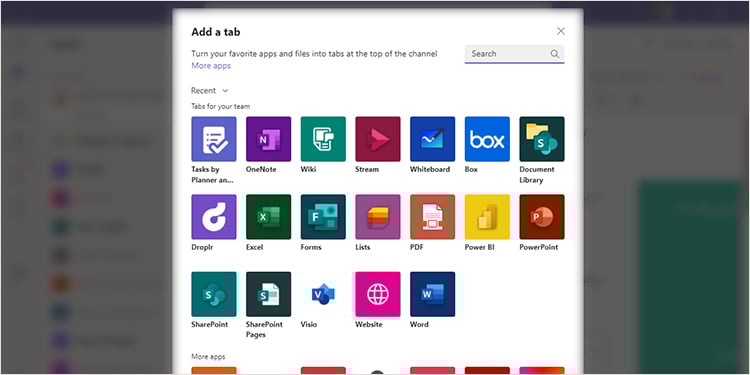This screenshot has width=750, height=375.
Task: Add a Word tab
Action: pos(432,294)
